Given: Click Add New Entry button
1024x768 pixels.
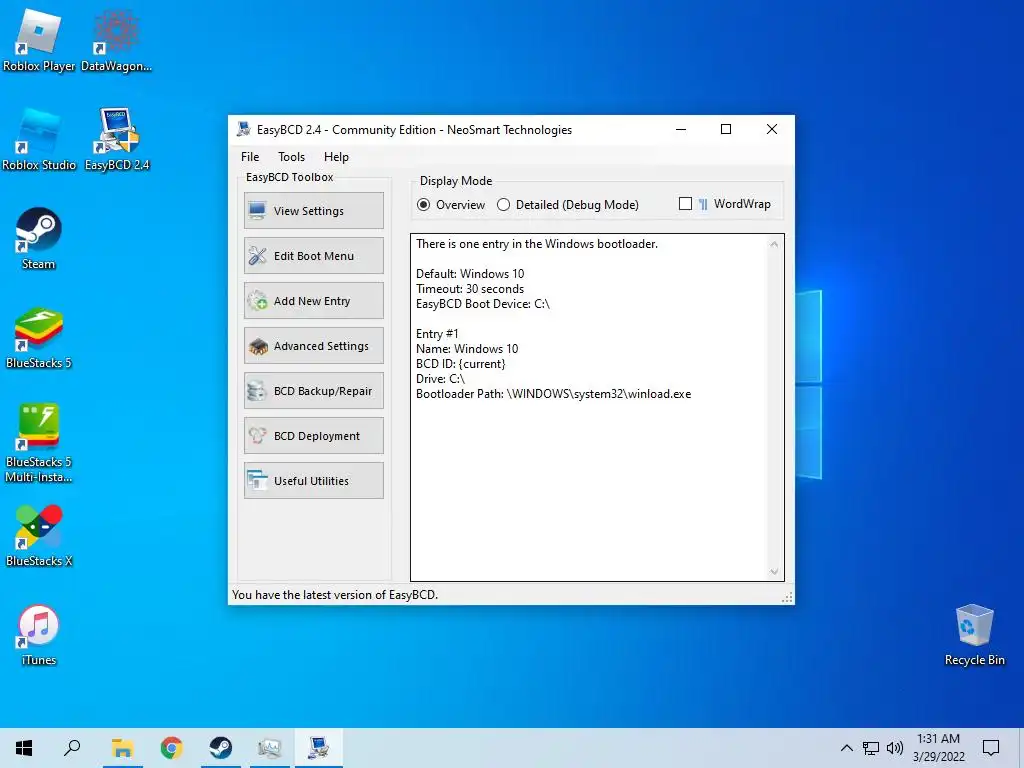Looking at the screenshot, I should (x=313, y=300).
